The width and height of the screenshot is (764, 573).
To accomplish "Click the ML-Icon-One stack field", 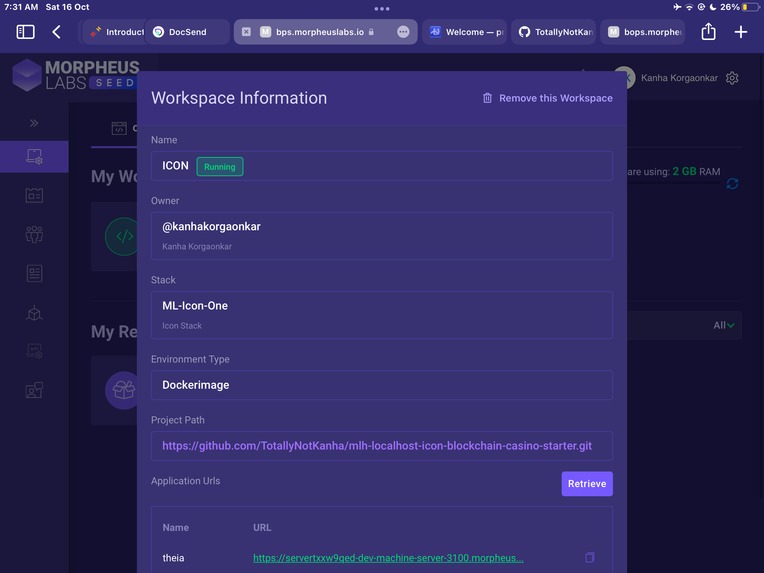I will 382,315.
